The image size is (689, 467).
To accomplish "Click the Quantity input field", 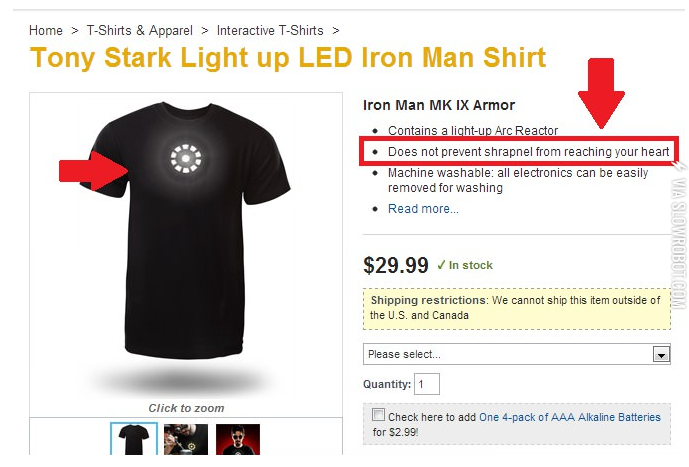I will [427, 384].
